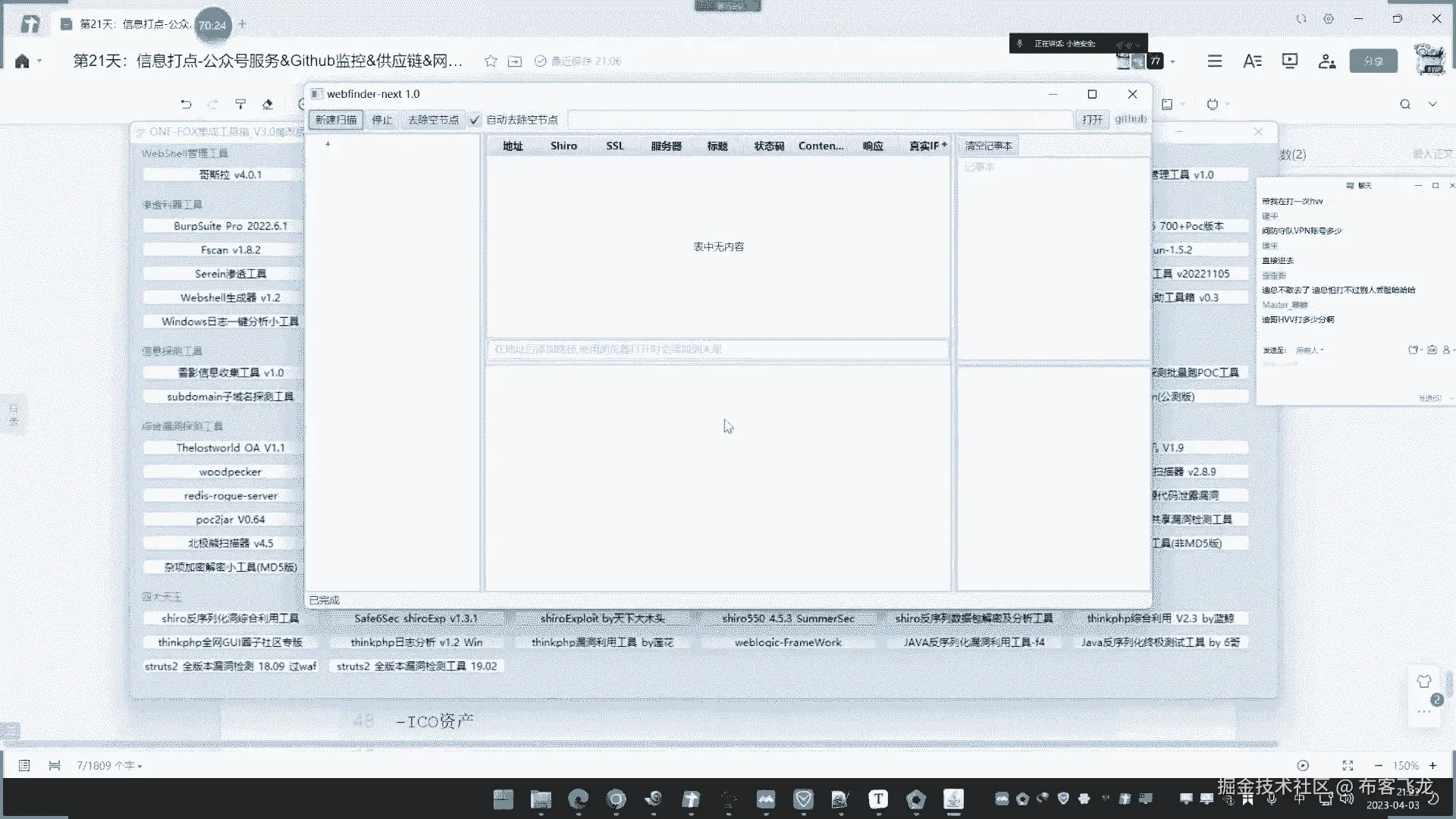Click the eraser clear-format icon
This screenshot has height=819, width=1456.
[268, 105]
